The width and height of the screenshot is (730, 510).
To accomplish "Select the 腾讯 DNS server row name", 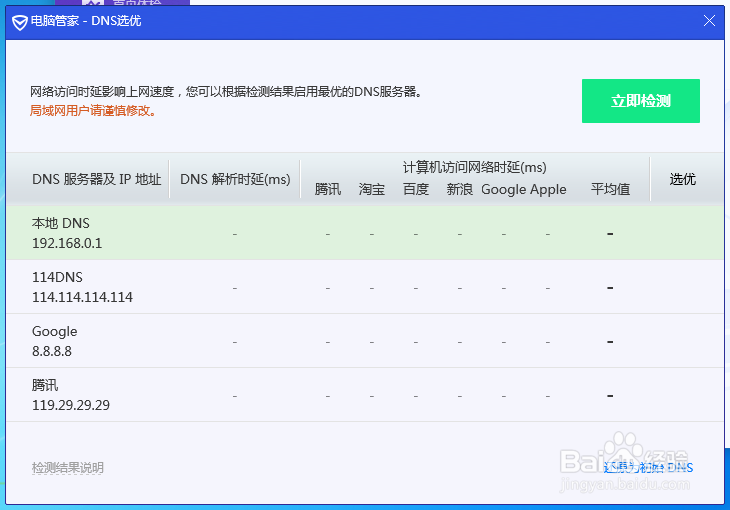I will coord(45,385).
